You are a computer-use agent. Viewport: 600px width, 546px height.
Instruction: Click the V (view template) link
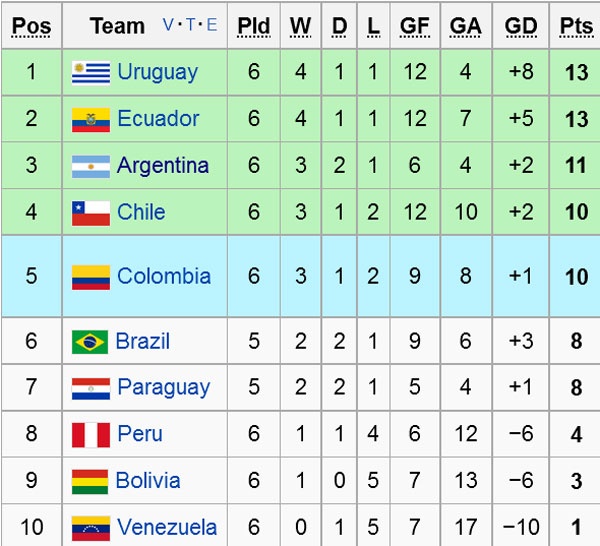(x=168, y=25)
